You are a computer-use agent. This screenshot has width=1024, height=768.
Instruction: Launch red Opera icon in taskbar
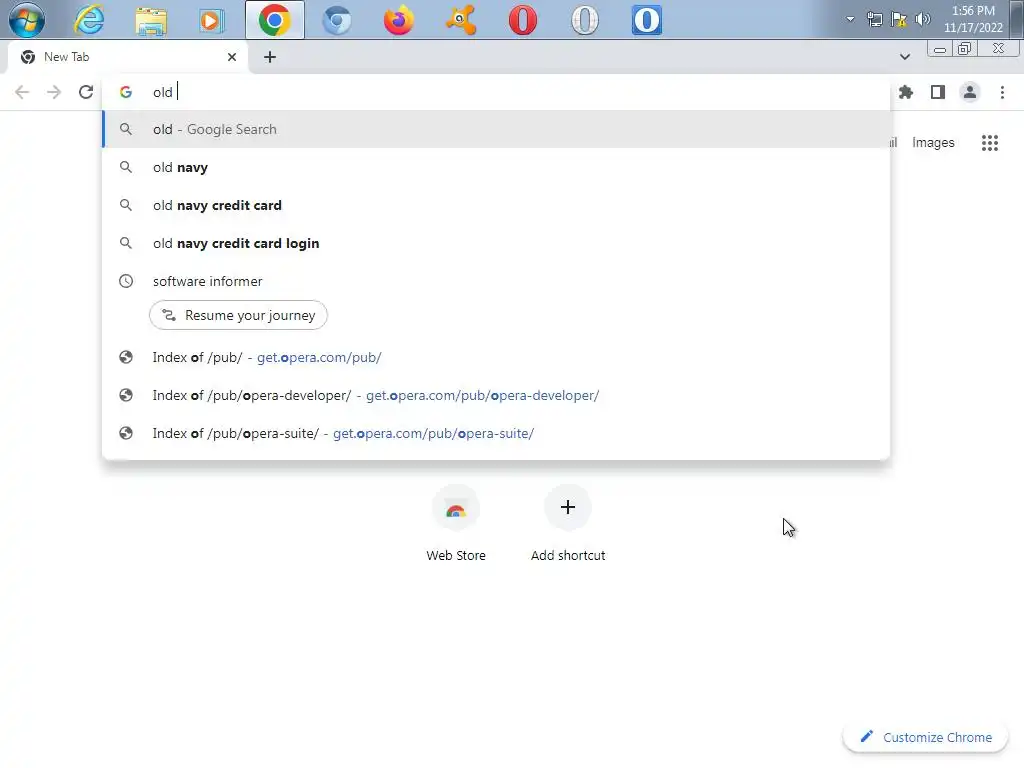pos(522,20)
